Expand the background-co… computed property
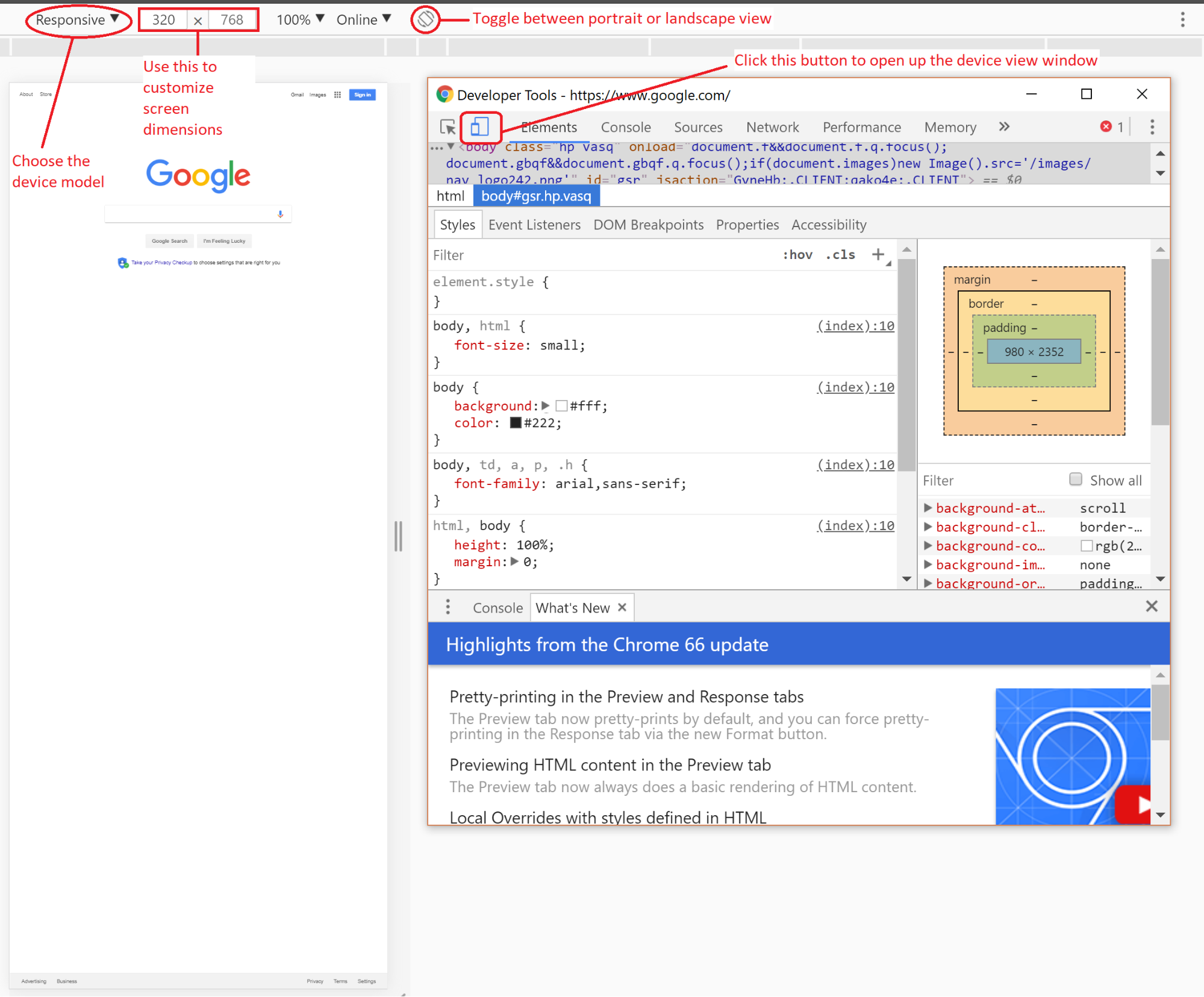Screen dimensions: 1204x997 click(928, 546)
